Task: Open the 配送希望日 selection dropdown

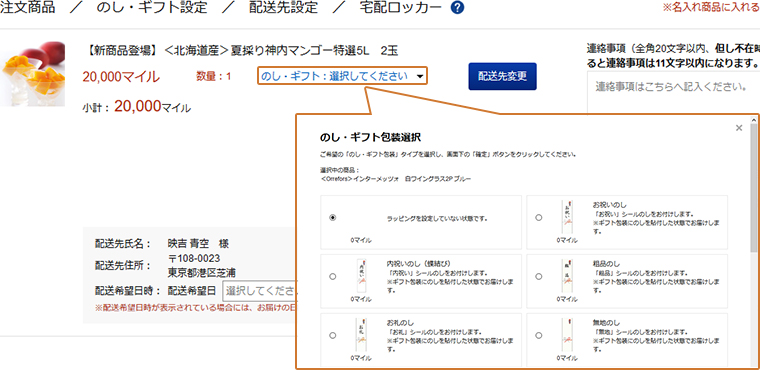Action: [259, 291]
